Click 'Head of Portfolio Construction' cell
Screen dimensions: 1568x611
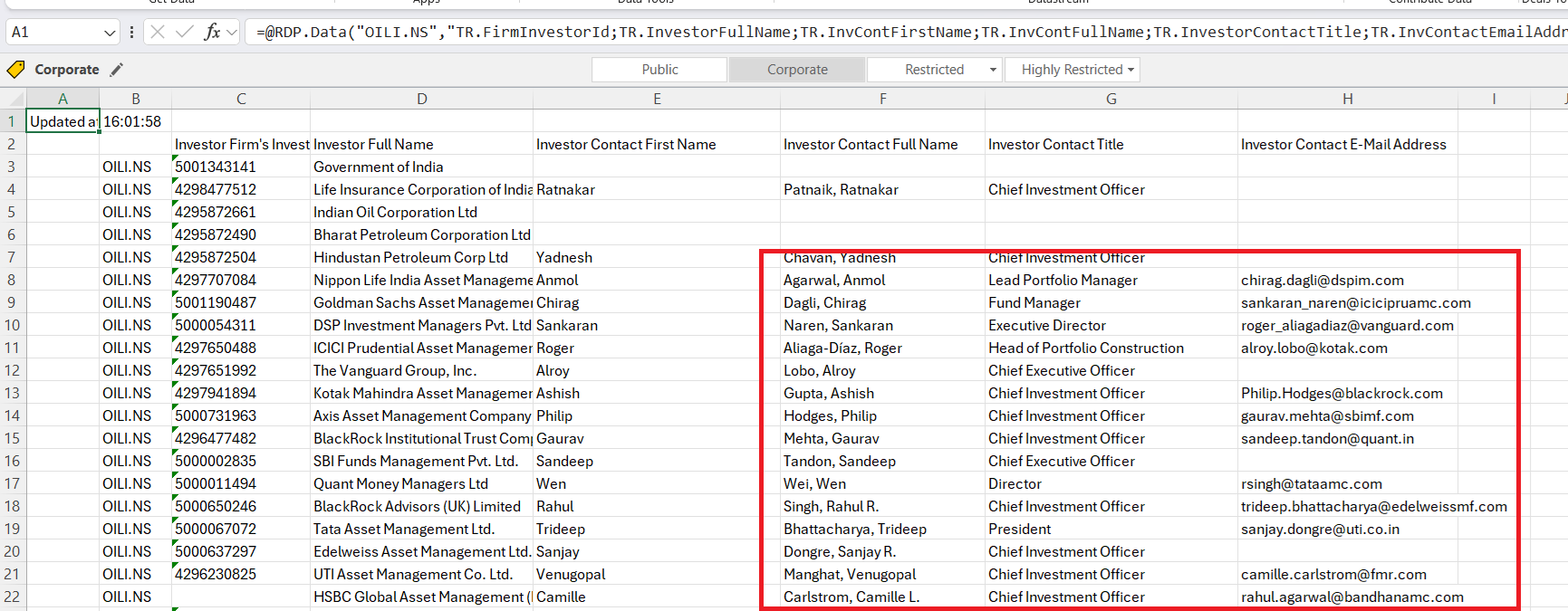click(1111, 348)
